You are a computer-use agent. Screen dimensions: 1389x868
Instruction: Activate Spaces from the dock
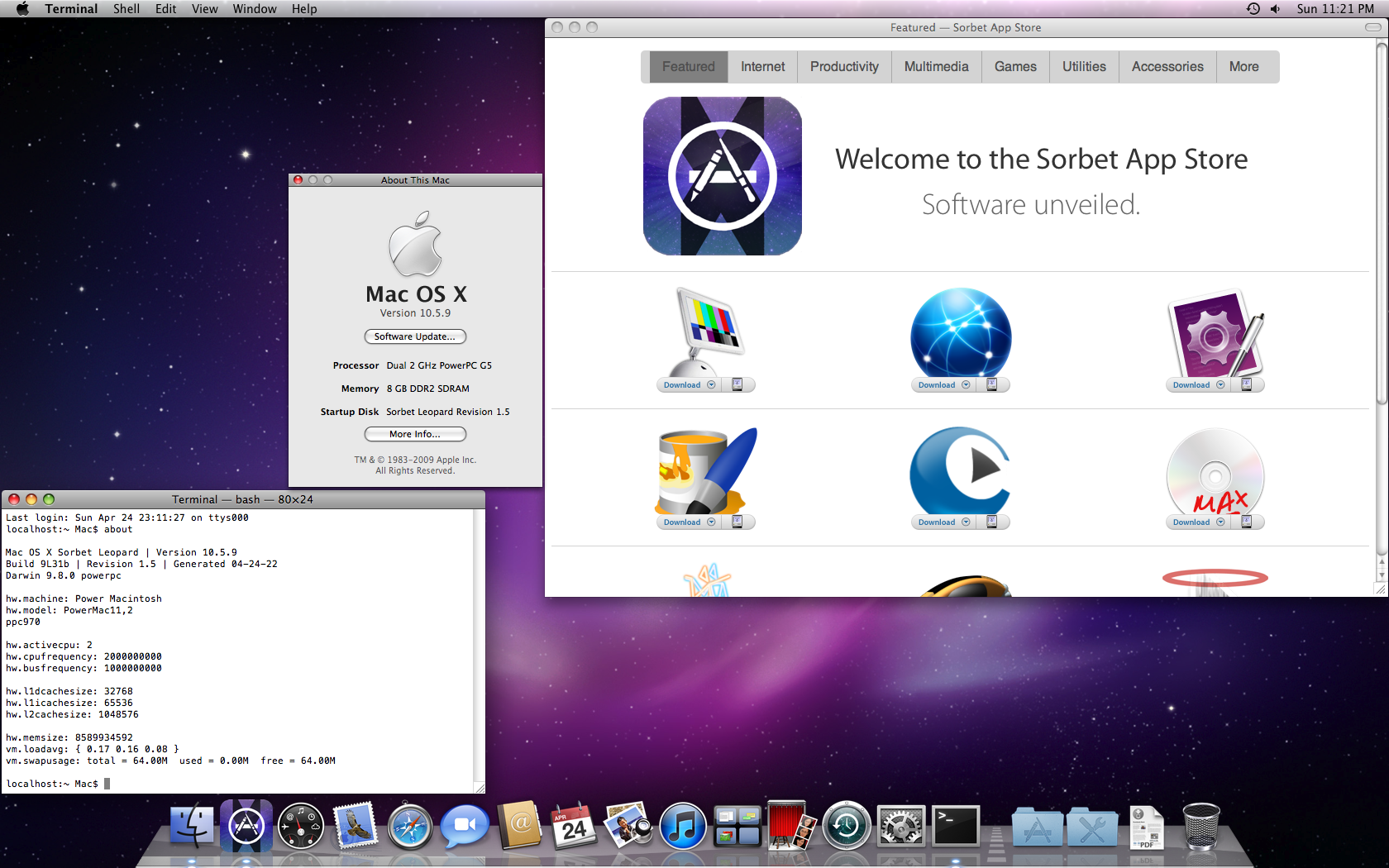click(x=737, y=826)
